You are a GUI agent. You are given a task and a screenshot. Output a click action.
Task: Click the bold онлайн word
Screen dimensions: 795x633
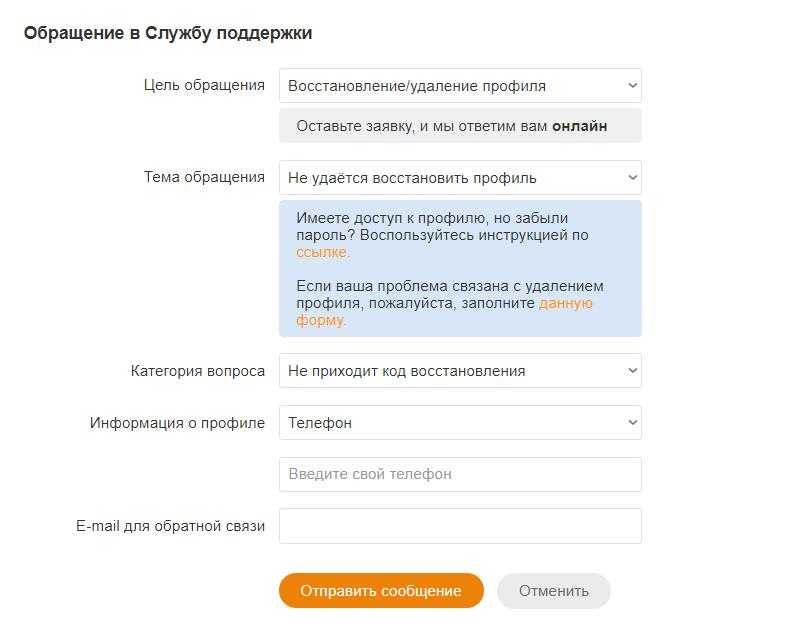pyautogui.click(x=580, y=126)
